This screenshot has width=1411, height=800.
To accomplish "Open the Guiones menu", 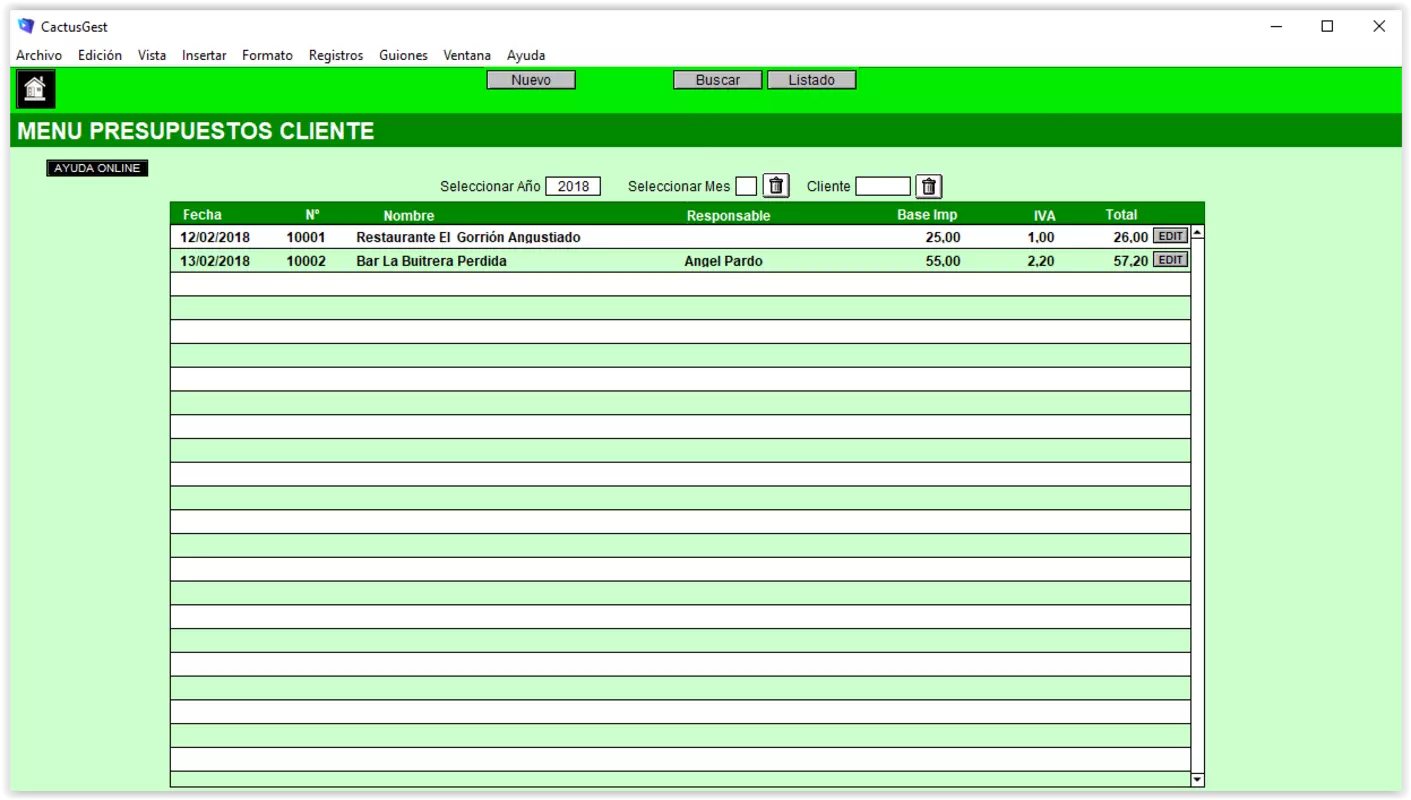I will coord(403,55).
